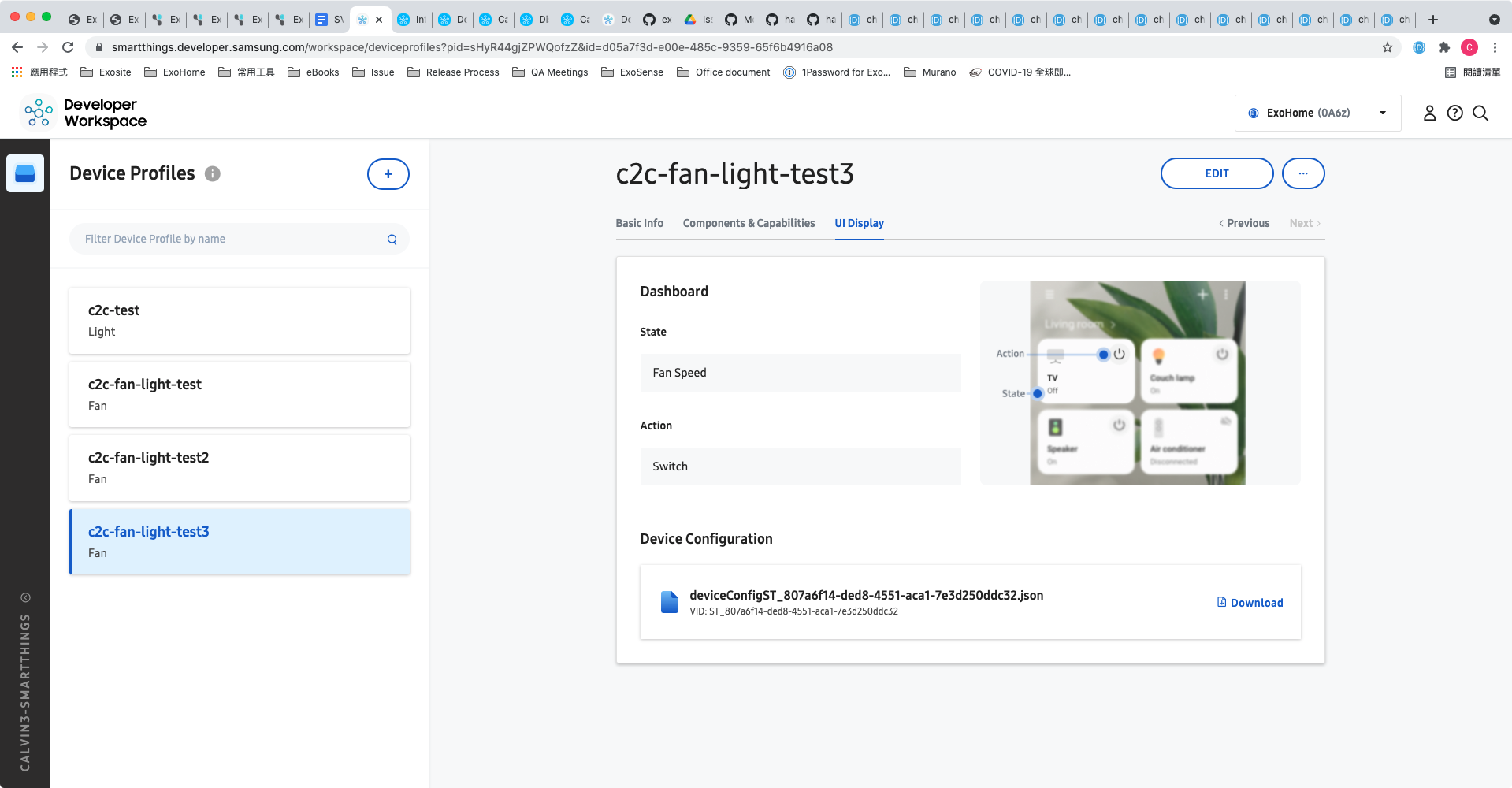
Task: Click the info icon beside Device Profiles
Action: point(213,174)
